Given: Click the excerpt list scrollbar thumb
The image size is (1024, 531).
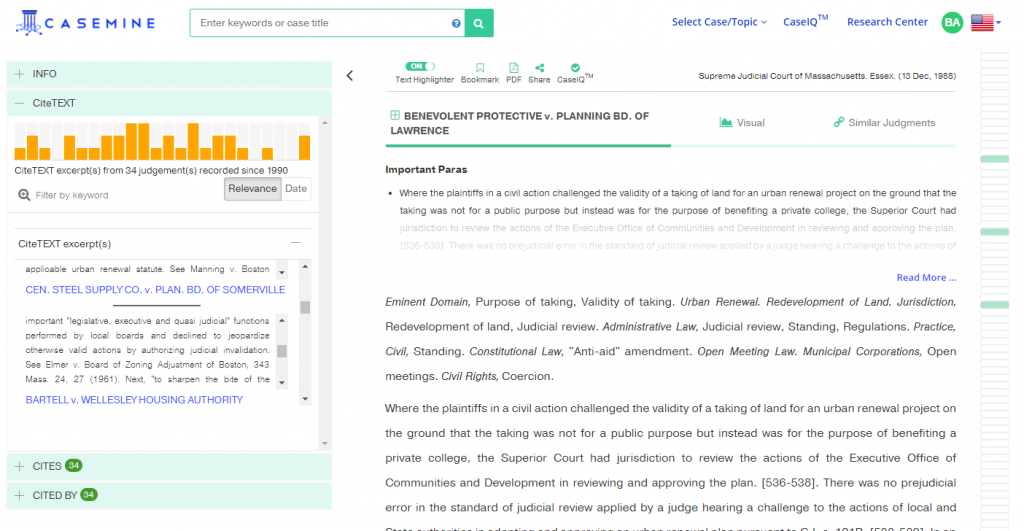Looking at the screenshot, I should 305,307.
